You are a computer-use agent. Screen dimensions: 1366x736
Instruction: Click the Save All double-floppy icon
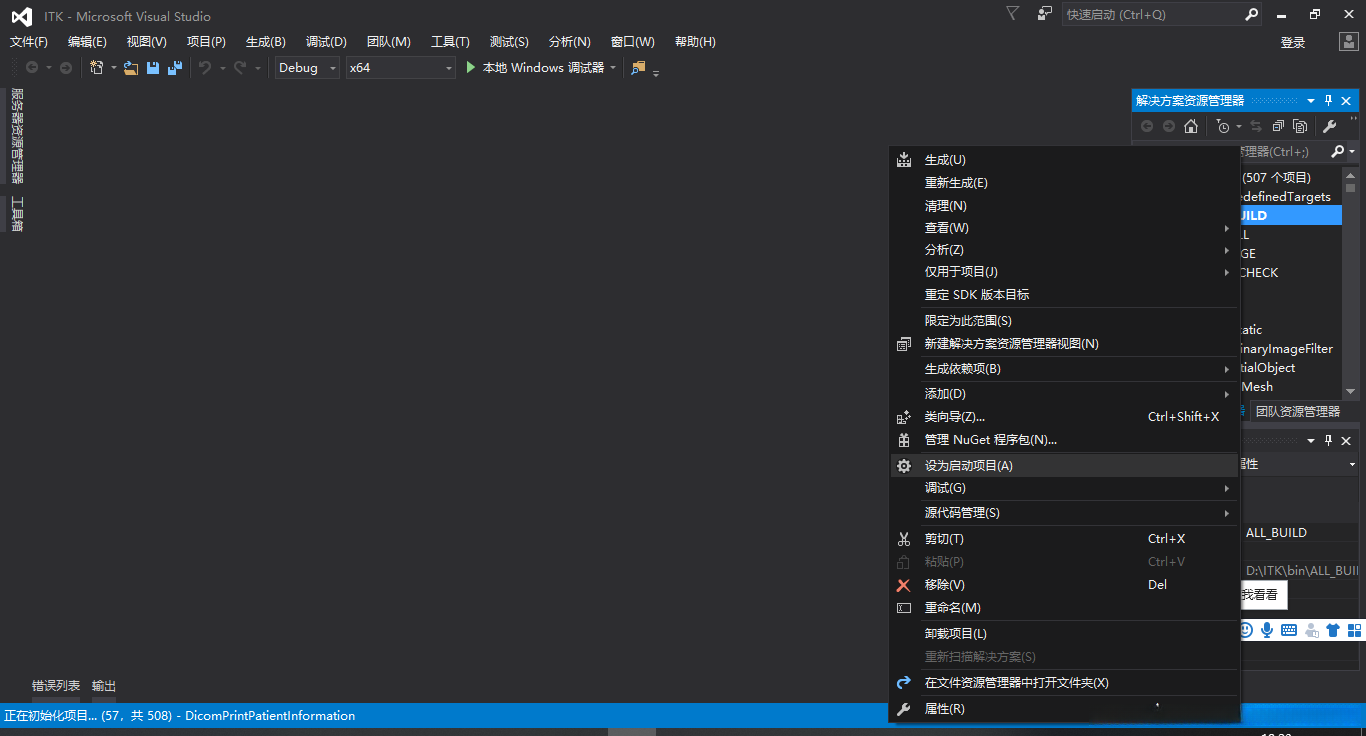coord(175,68)
